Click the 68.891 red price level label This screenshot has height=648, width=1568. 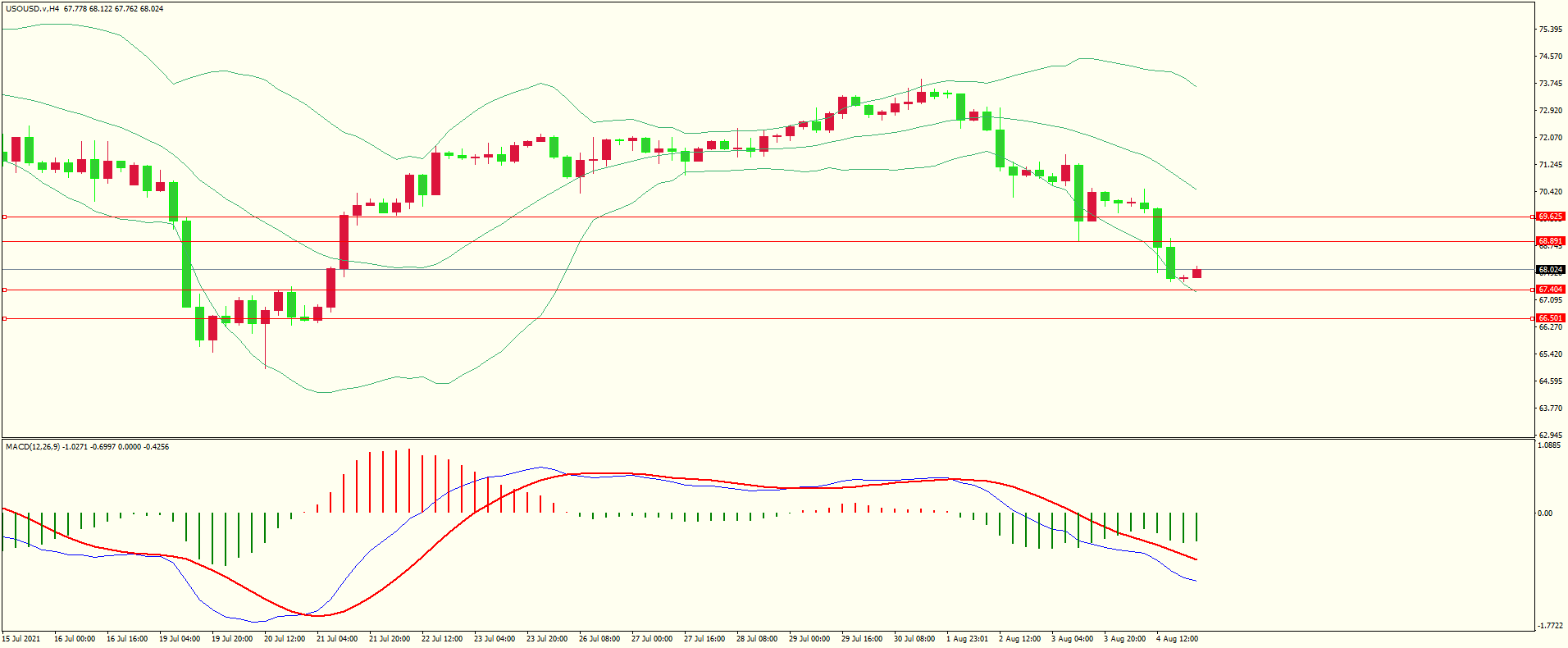pos(1550,241)
